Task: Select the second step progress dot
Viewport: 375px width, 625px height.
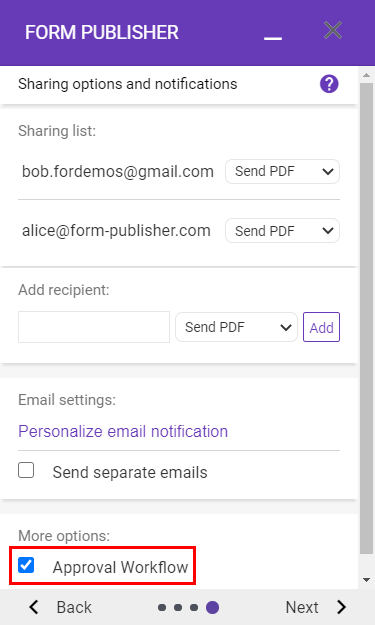Action: [x=178, y=607]
